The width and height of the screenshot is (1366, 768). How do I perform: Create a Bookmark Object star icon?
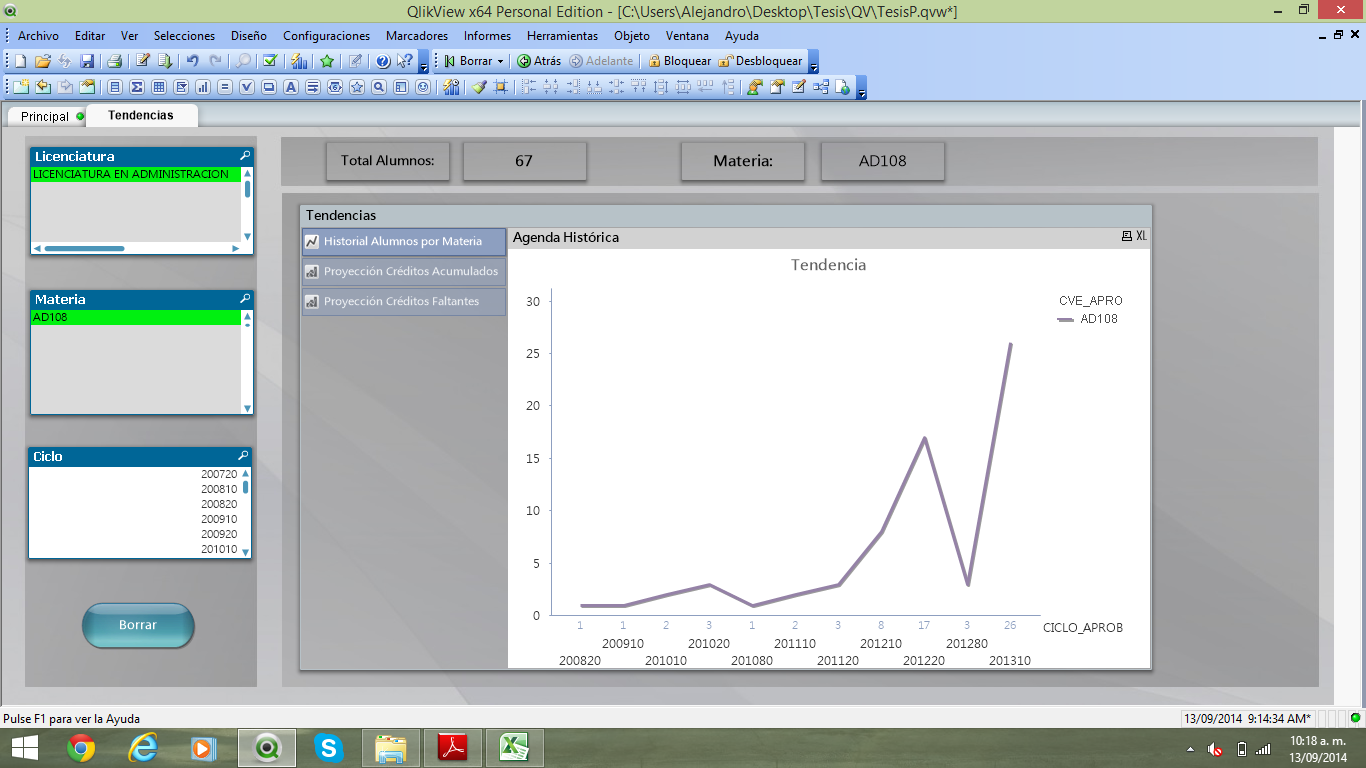(357, 87)
